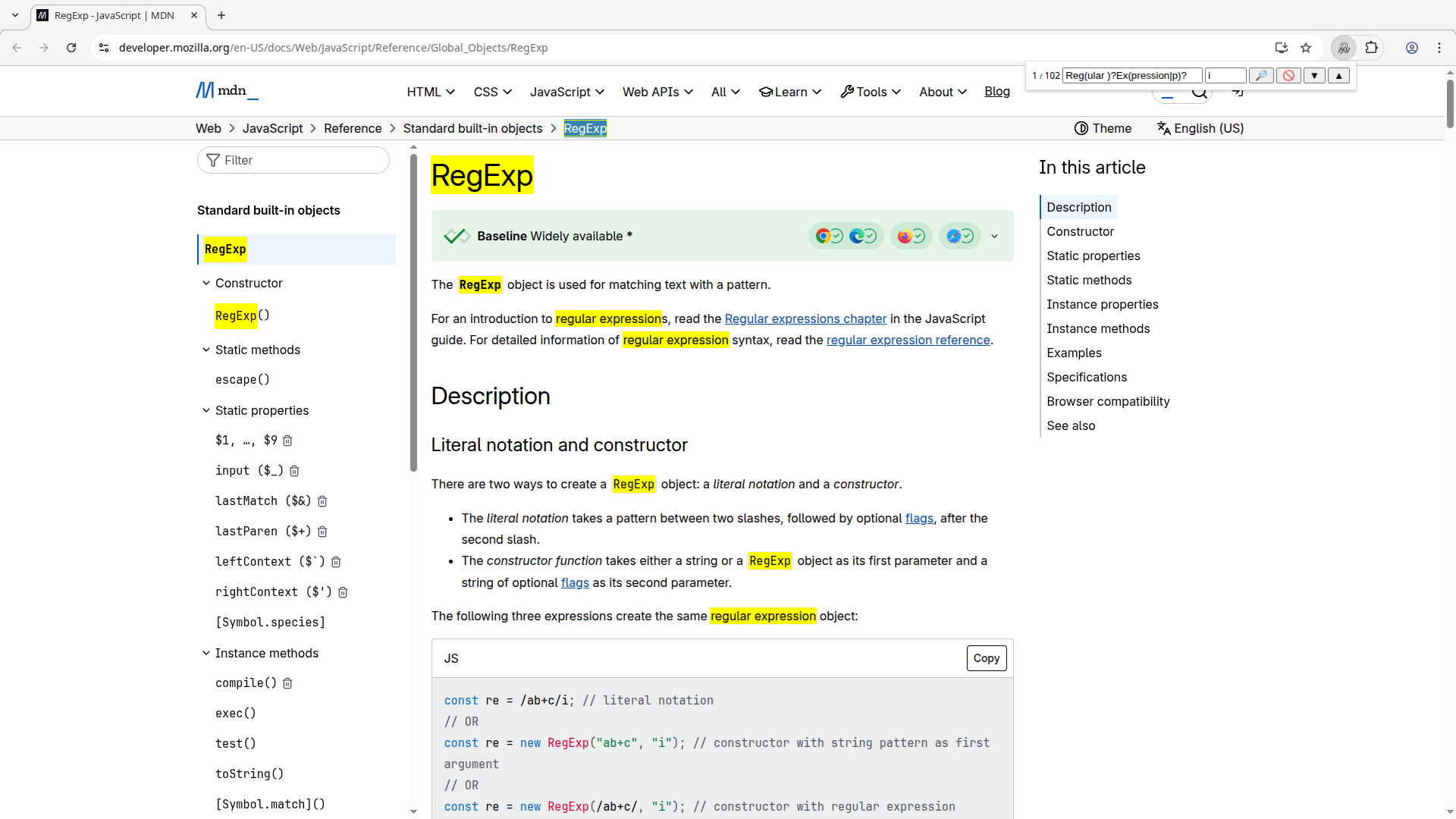Open the browser extensions puzzle icon
The image size is (1456, 819).
click(x=1372, y=47)
